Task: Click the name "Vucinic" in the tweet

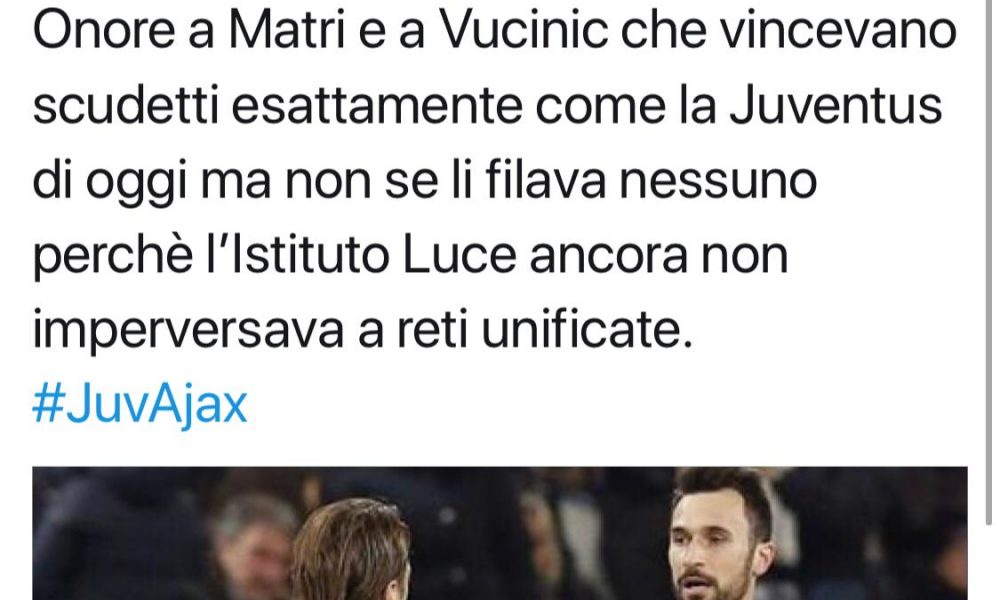Action: (x=524, y=31)
